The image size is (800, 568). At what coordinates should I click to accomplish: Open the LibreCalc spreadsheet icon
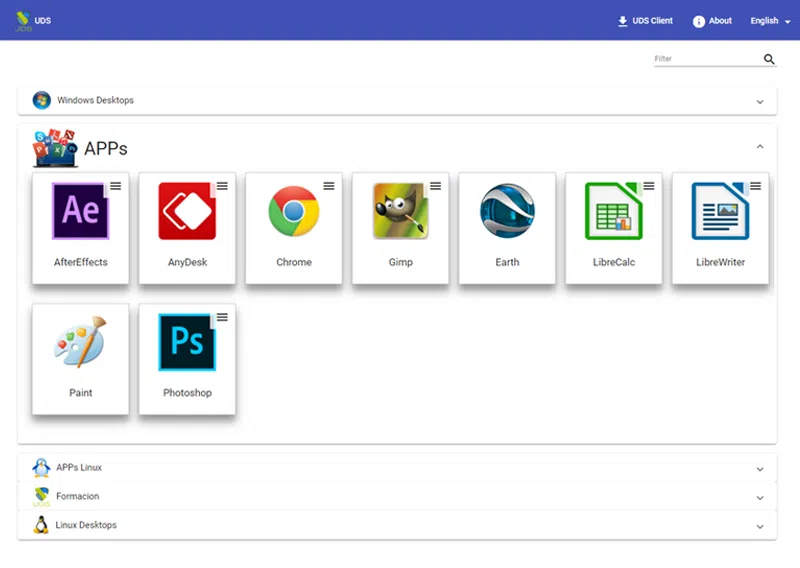coord(614,211)
